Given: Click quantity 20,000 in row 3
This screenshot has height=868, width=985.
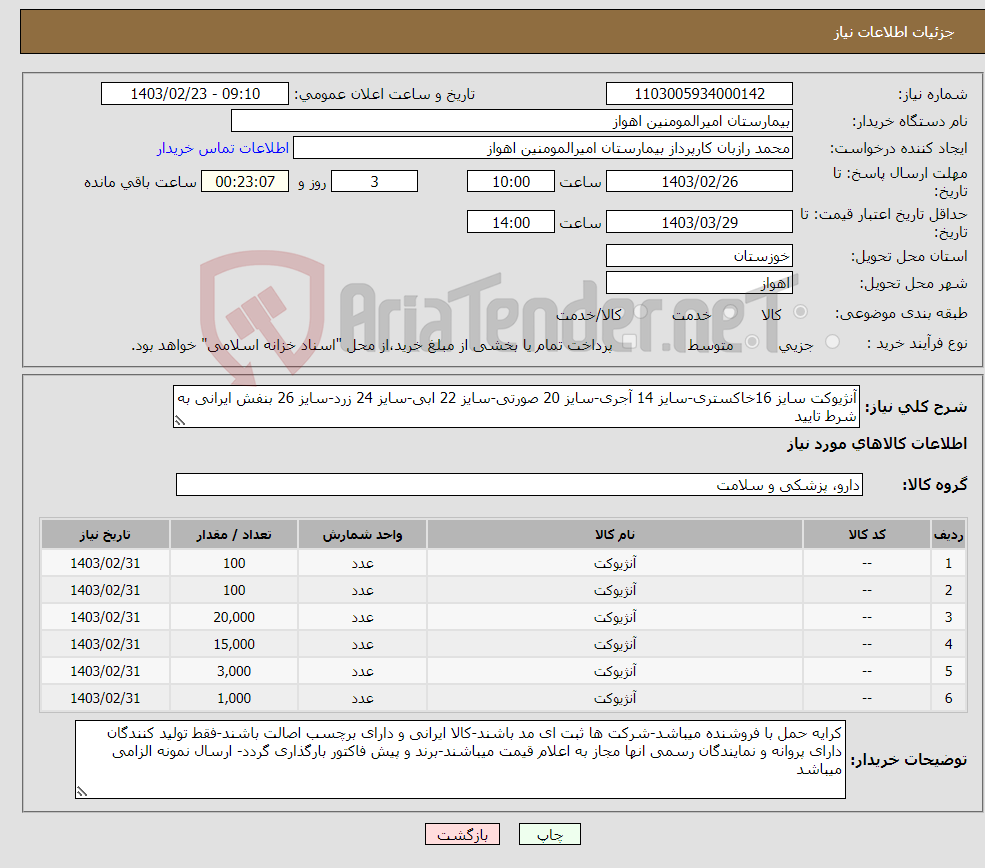Looking at the screenshot, I should tap(234, 617).
